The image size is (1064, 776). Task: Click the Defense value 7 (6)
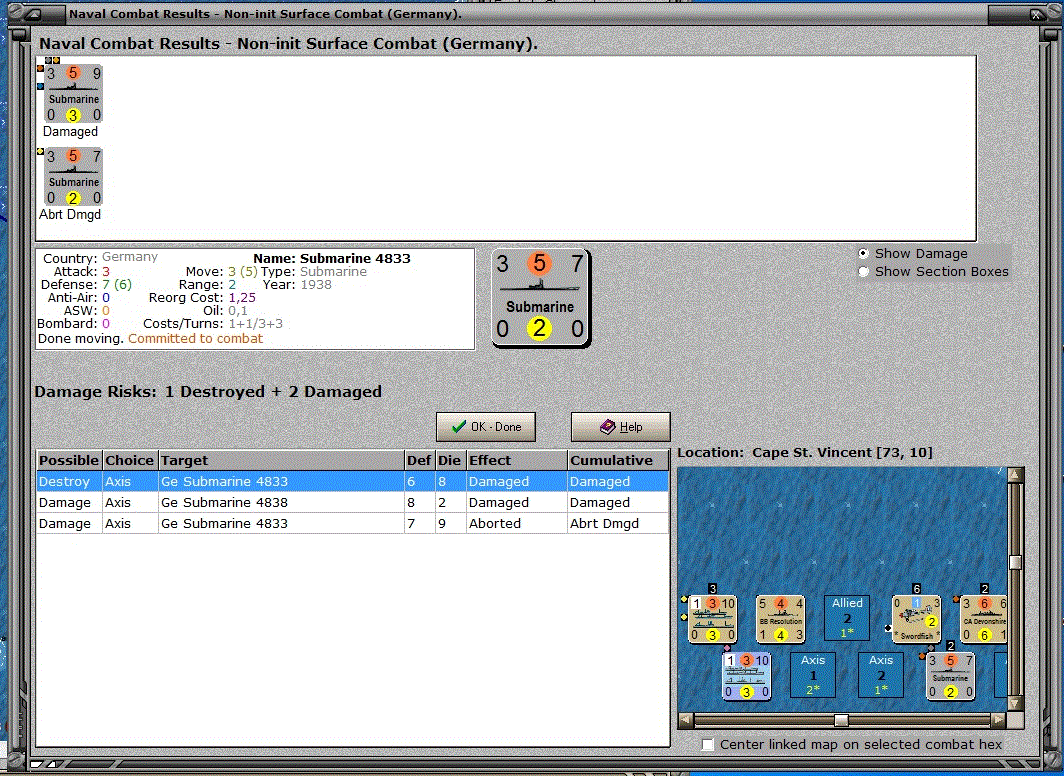117,284
